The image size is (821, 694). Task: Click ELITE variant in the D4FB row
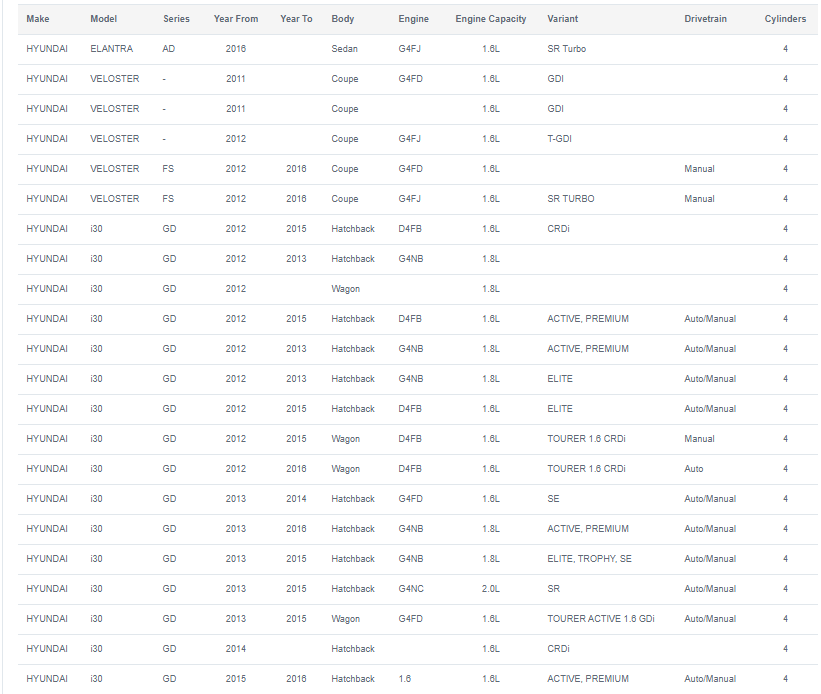click(x=560, y=409)
